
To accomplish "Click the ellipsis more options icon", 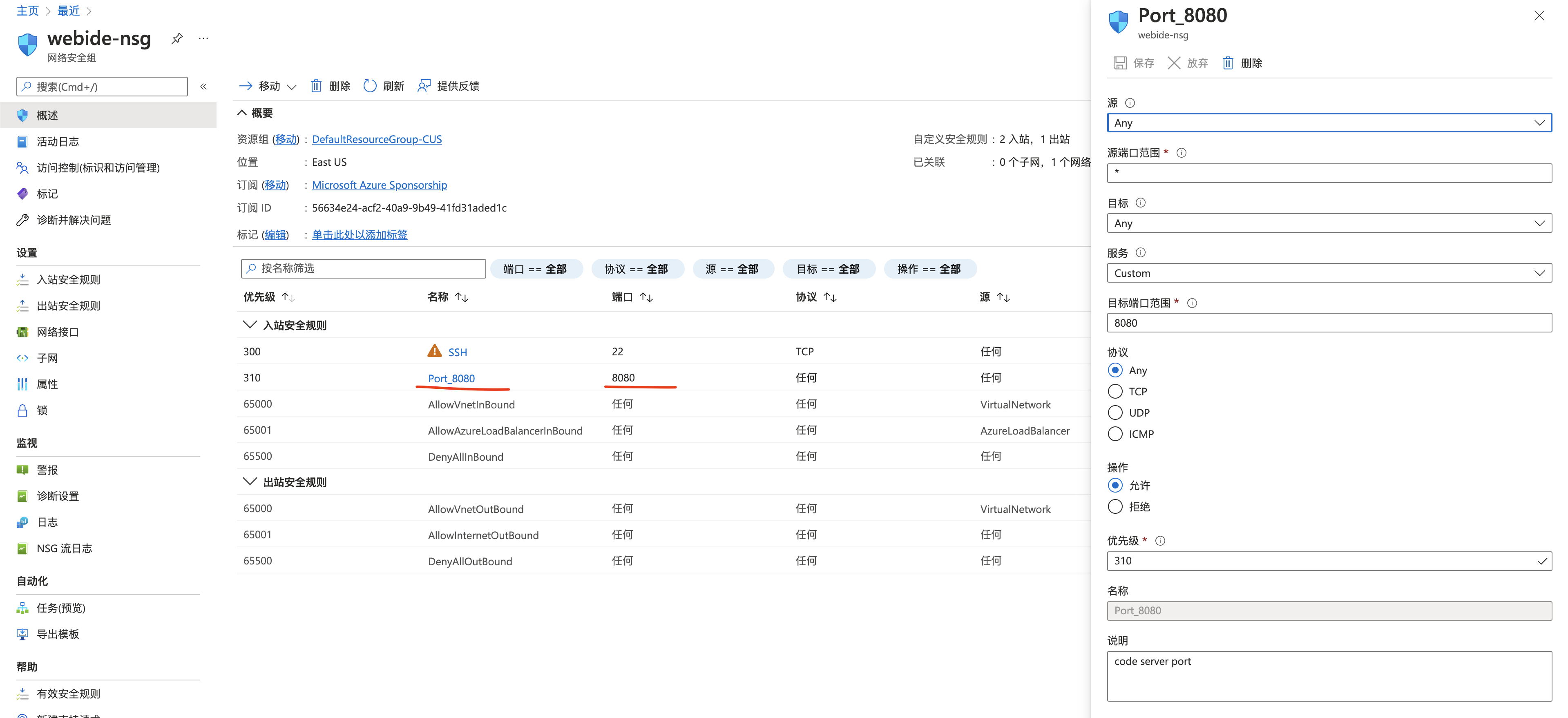I will [203, 38].
